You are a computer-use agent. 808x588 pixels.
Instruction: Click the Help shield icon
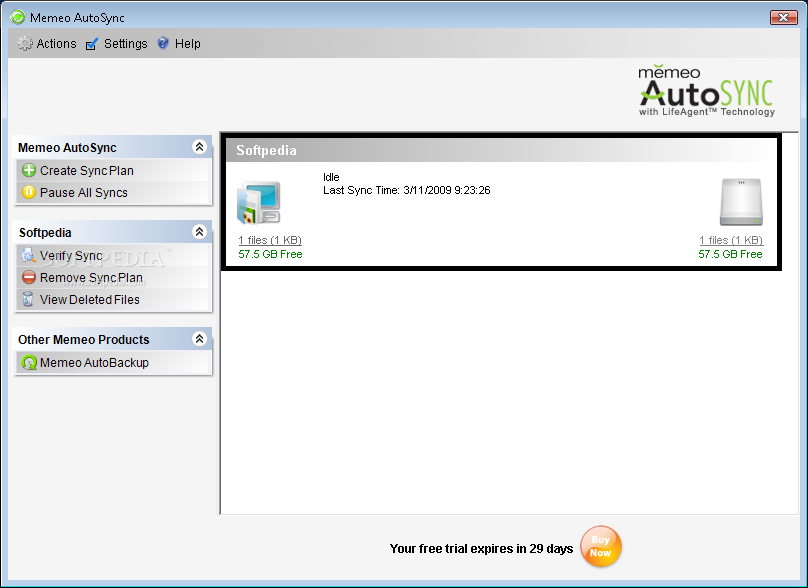click(x=163, y=43)
